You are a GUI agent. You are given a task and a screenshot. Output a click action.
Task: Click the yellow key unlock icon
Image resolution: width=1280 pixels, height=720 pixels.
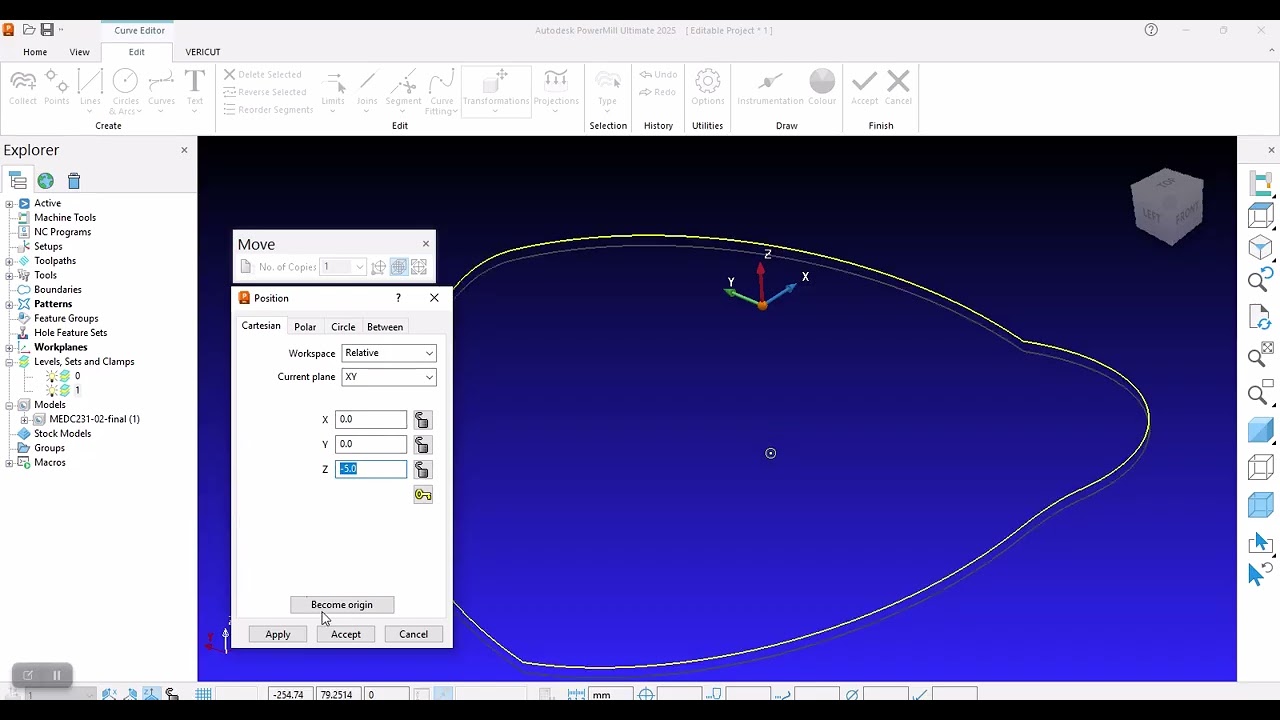click(423, 495)
